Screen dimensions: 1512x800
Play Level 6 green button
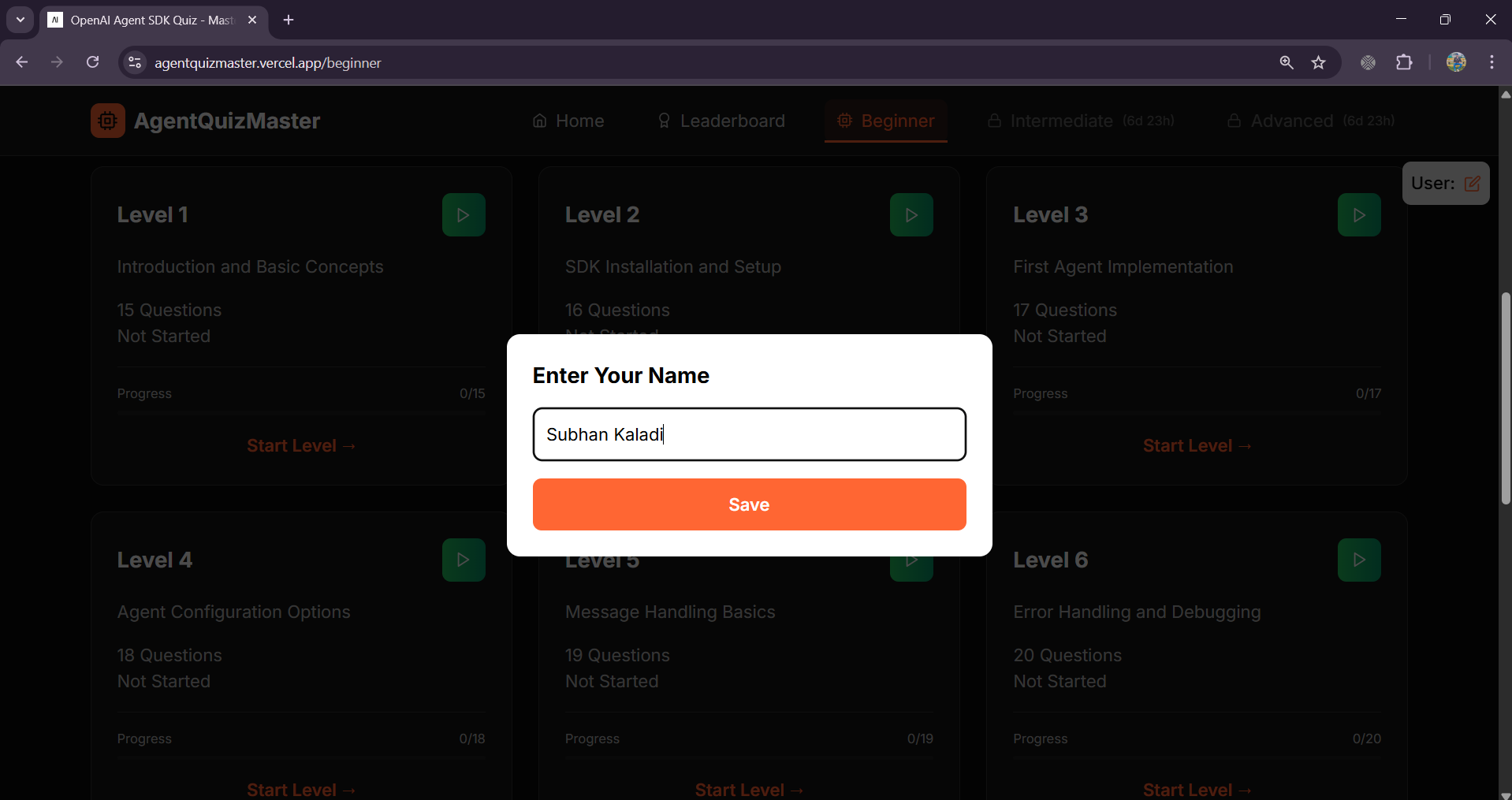pos(1359,560)
